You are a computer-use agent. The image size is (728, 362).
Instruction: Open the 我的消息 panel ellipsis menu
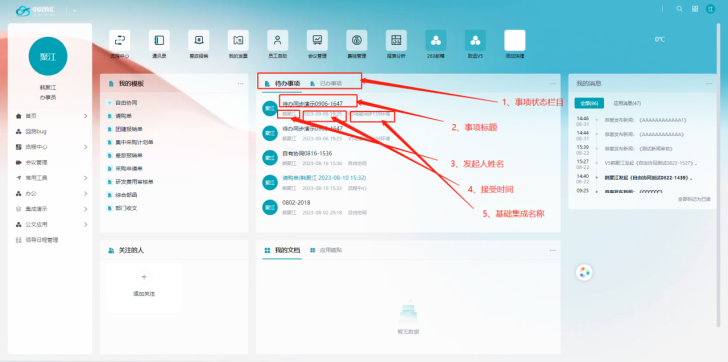[x=709, y=84]
